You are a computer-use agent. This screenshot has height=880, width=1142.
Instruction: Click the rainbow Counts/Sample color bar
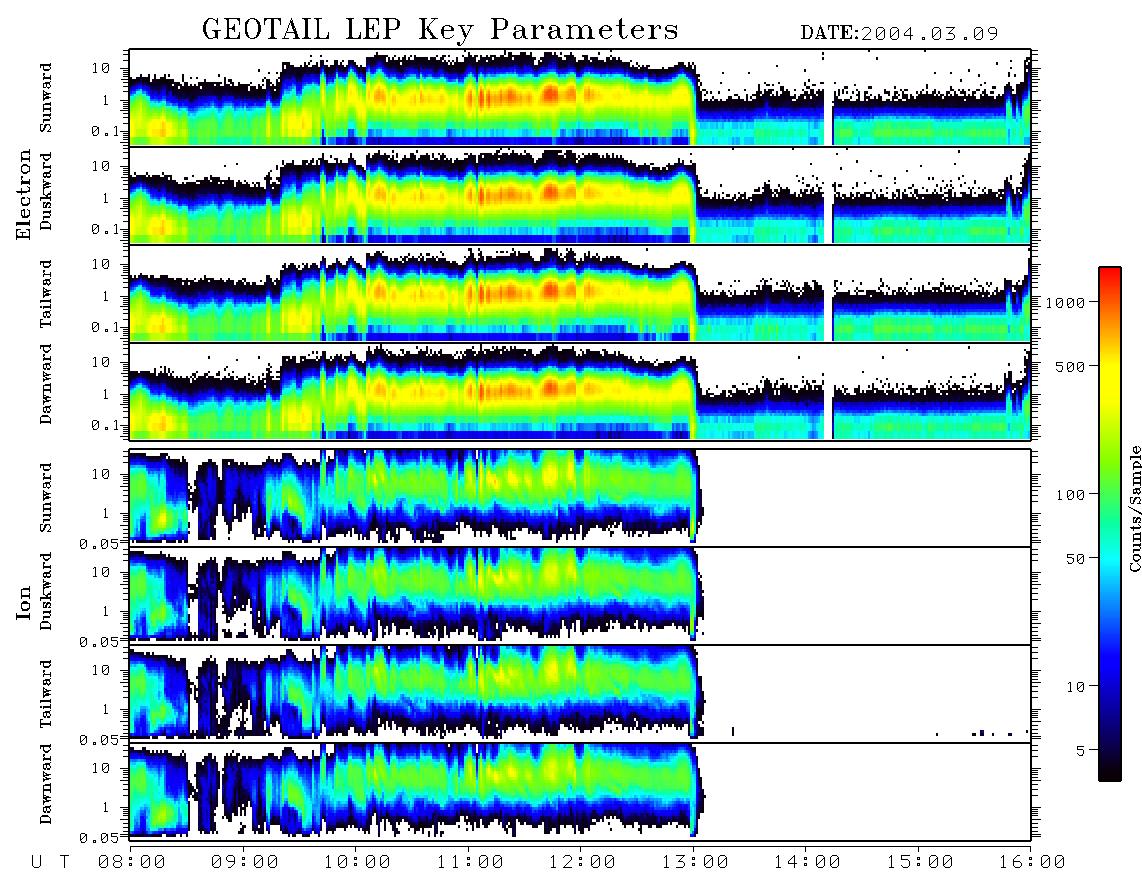coord(1109,524)
